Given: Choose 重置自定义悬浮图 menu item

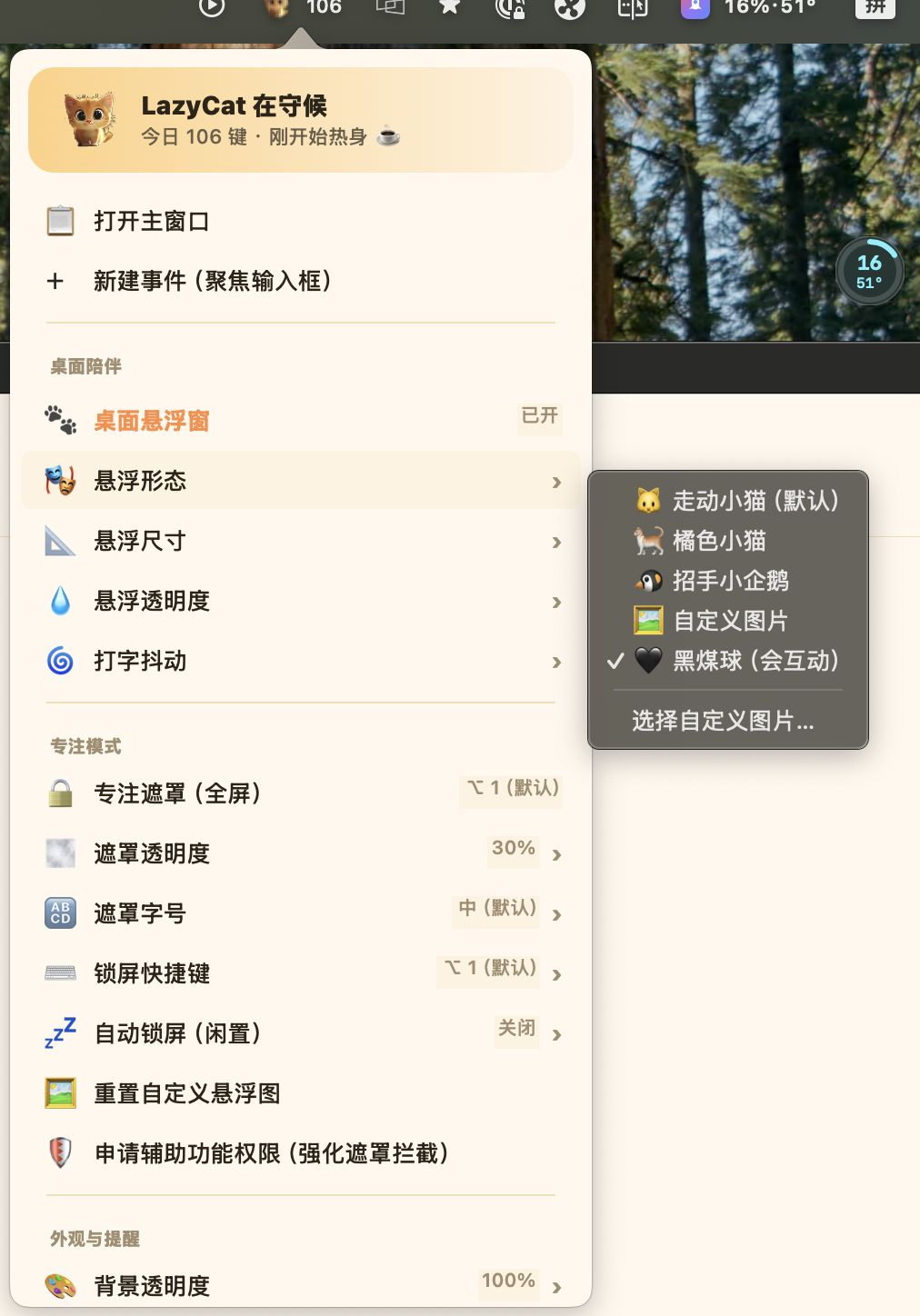Looking at the screenshot, I should (300, 1093).
